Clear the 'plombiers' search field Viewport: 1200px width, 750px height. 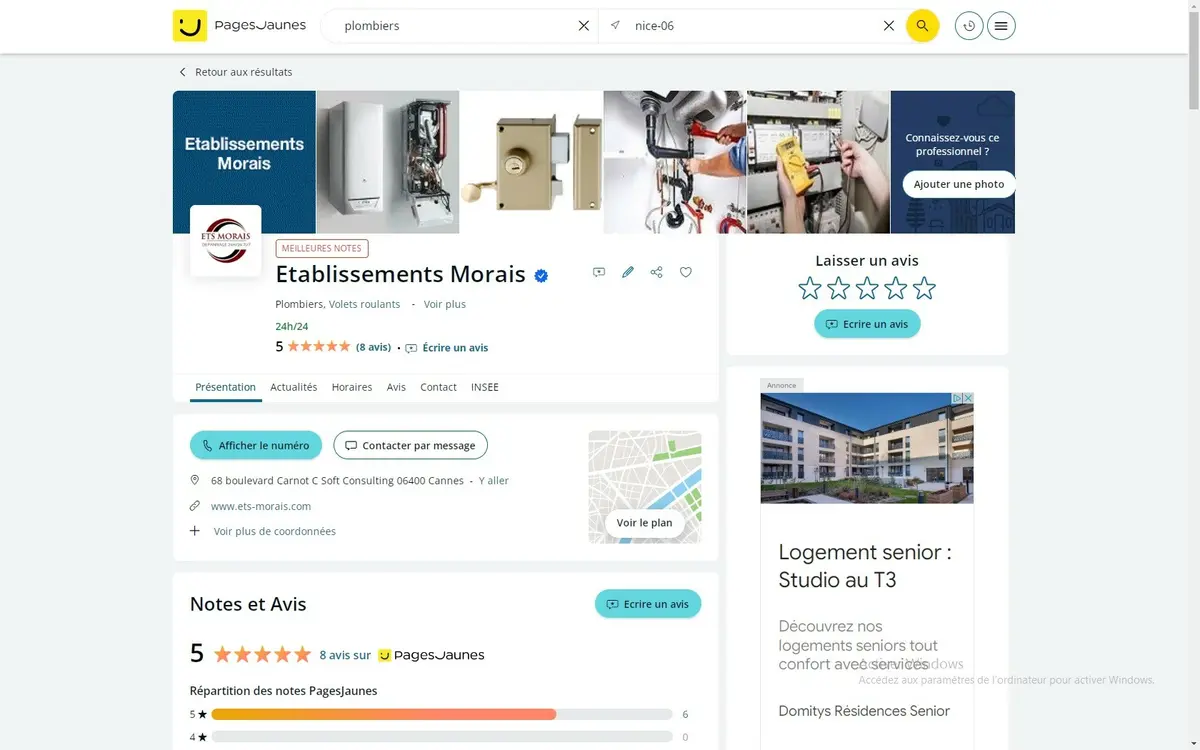tap(584, 26)
